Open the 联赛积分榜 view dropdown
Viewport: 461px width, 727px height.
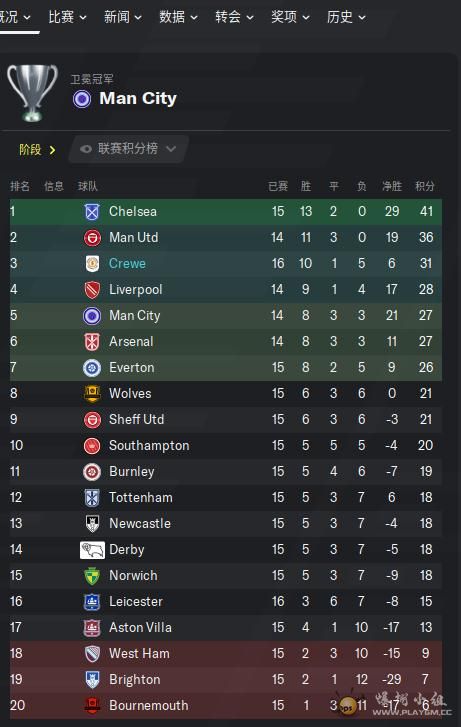point(128,149)
